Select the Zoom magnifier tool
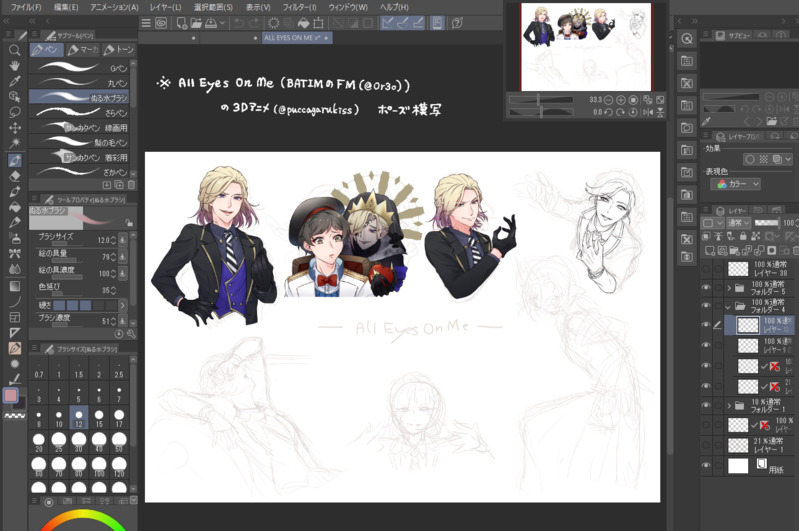This screenshot has width=799, height=531. click(14, 50)
